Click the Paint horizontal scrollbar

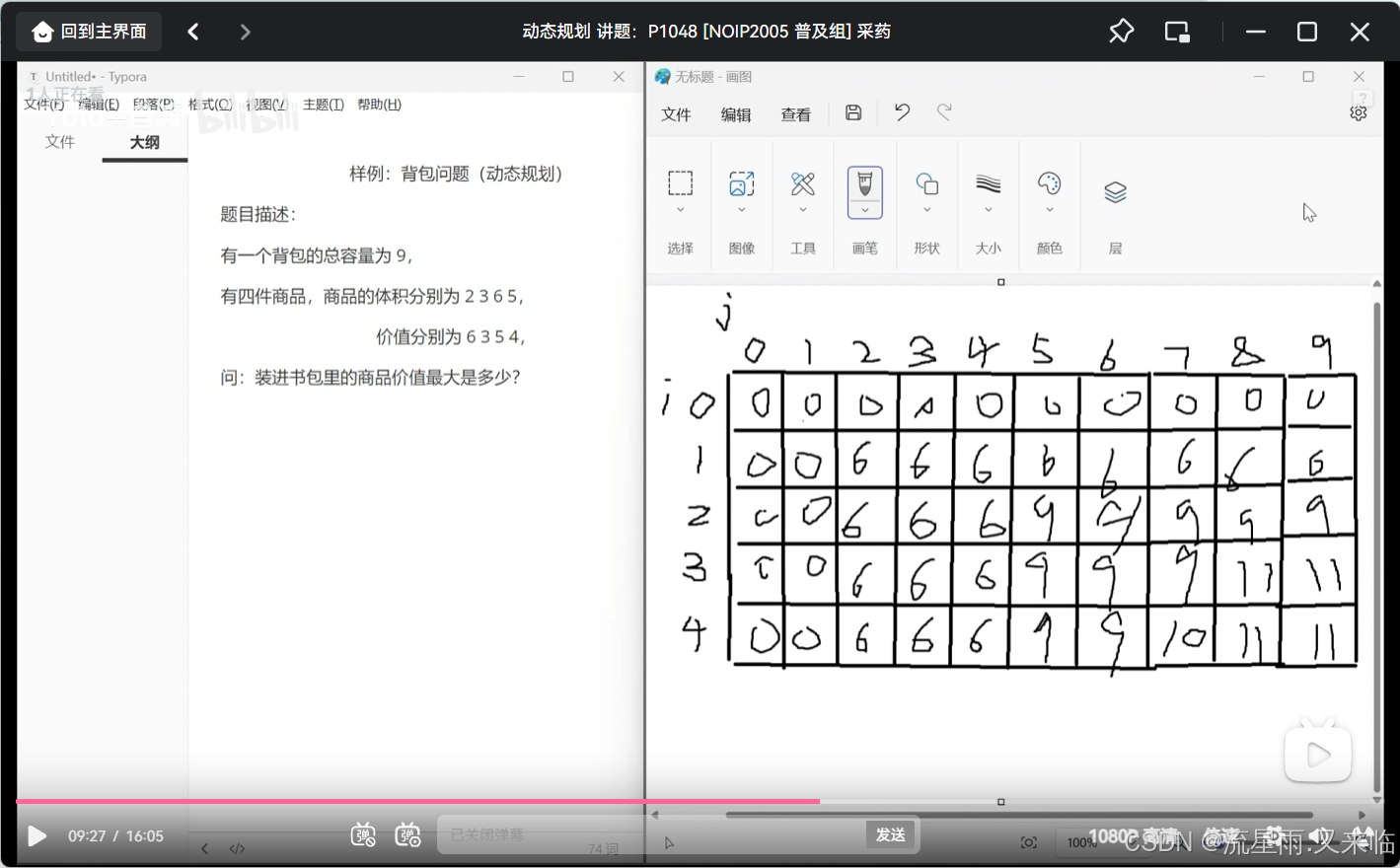[x=1020, y=815]
